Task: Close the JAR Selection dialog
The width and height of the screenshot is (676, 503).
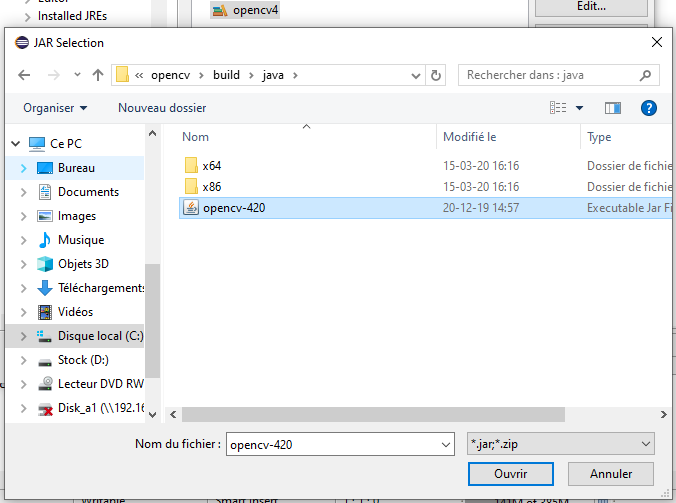Action: pos(657,42)
